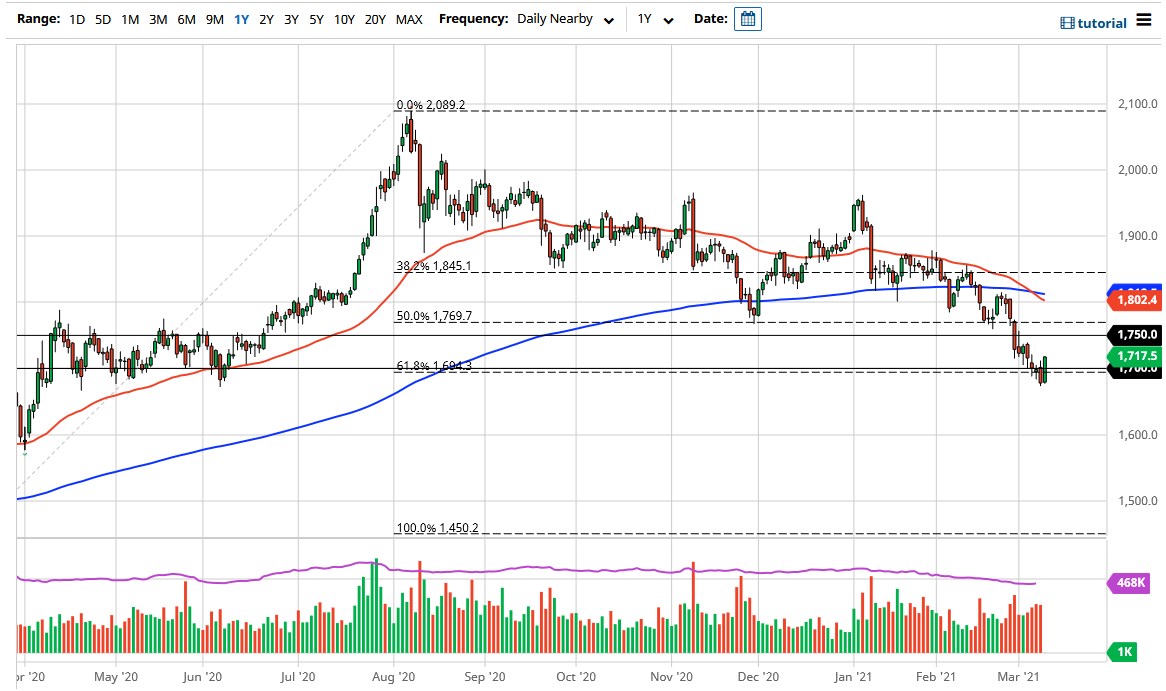Image resolution: width=1166 pixels, height=691 pixels.
Task: Click the 1K green volume label
Action: pyautogui.click(x=1124, y=652)
